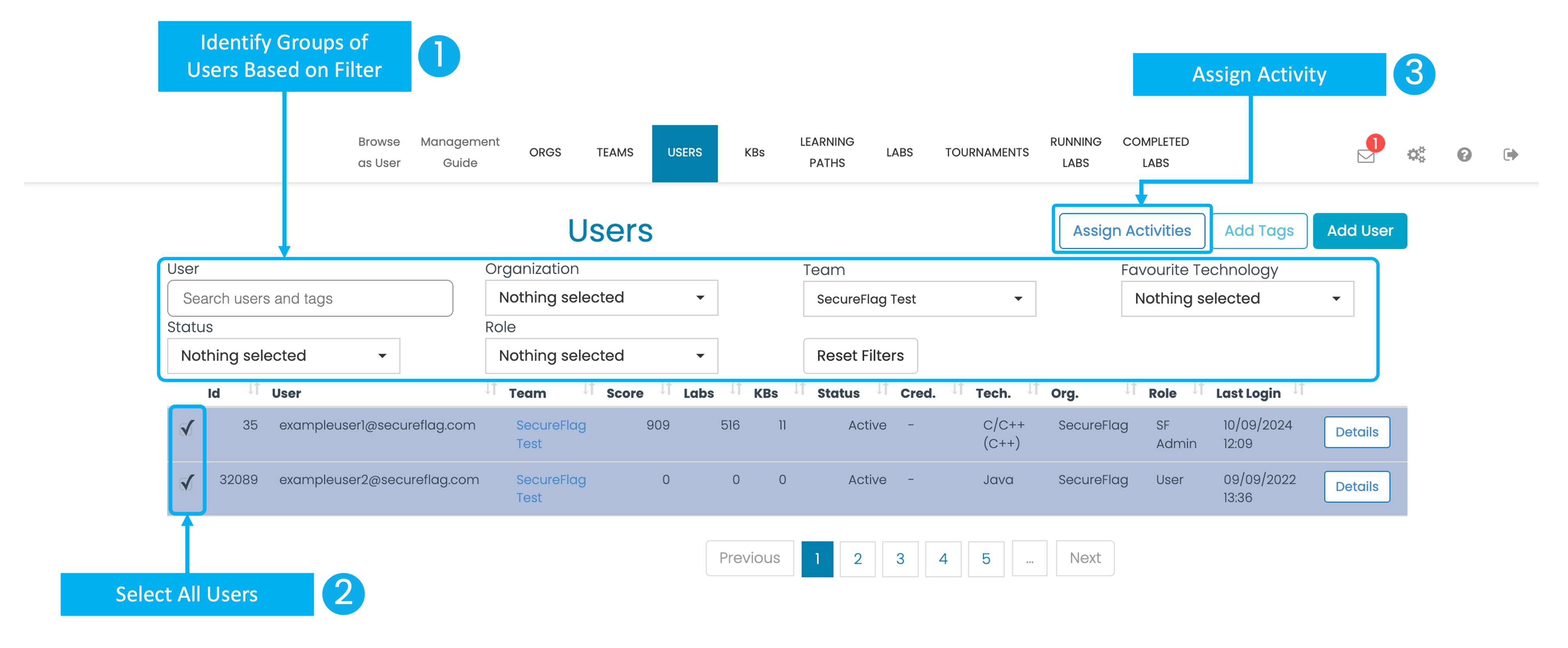Sort table by Score column arrows
This screenshot has height=648, width=1568.
[x=666, y=388]
